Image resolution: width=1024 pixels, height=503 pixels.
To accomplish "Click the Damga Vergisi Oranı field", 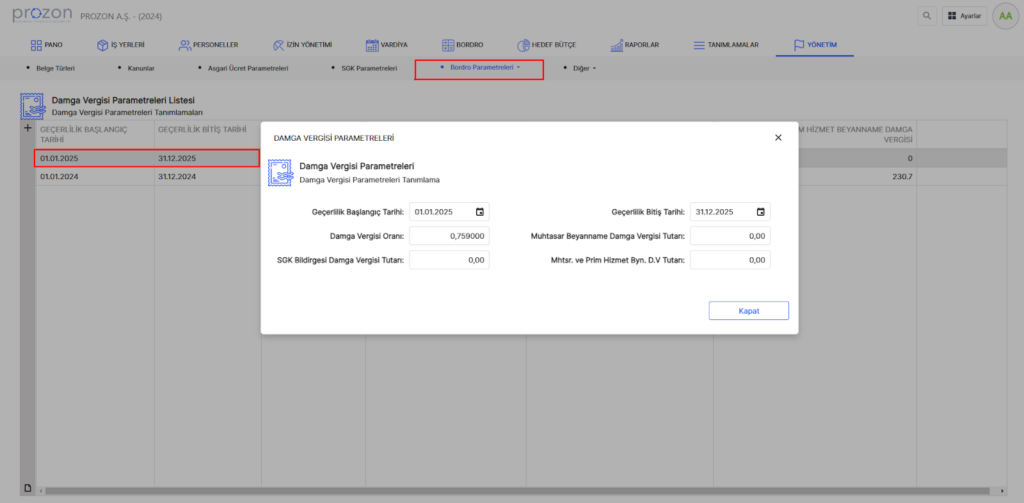I will [449, 236].
